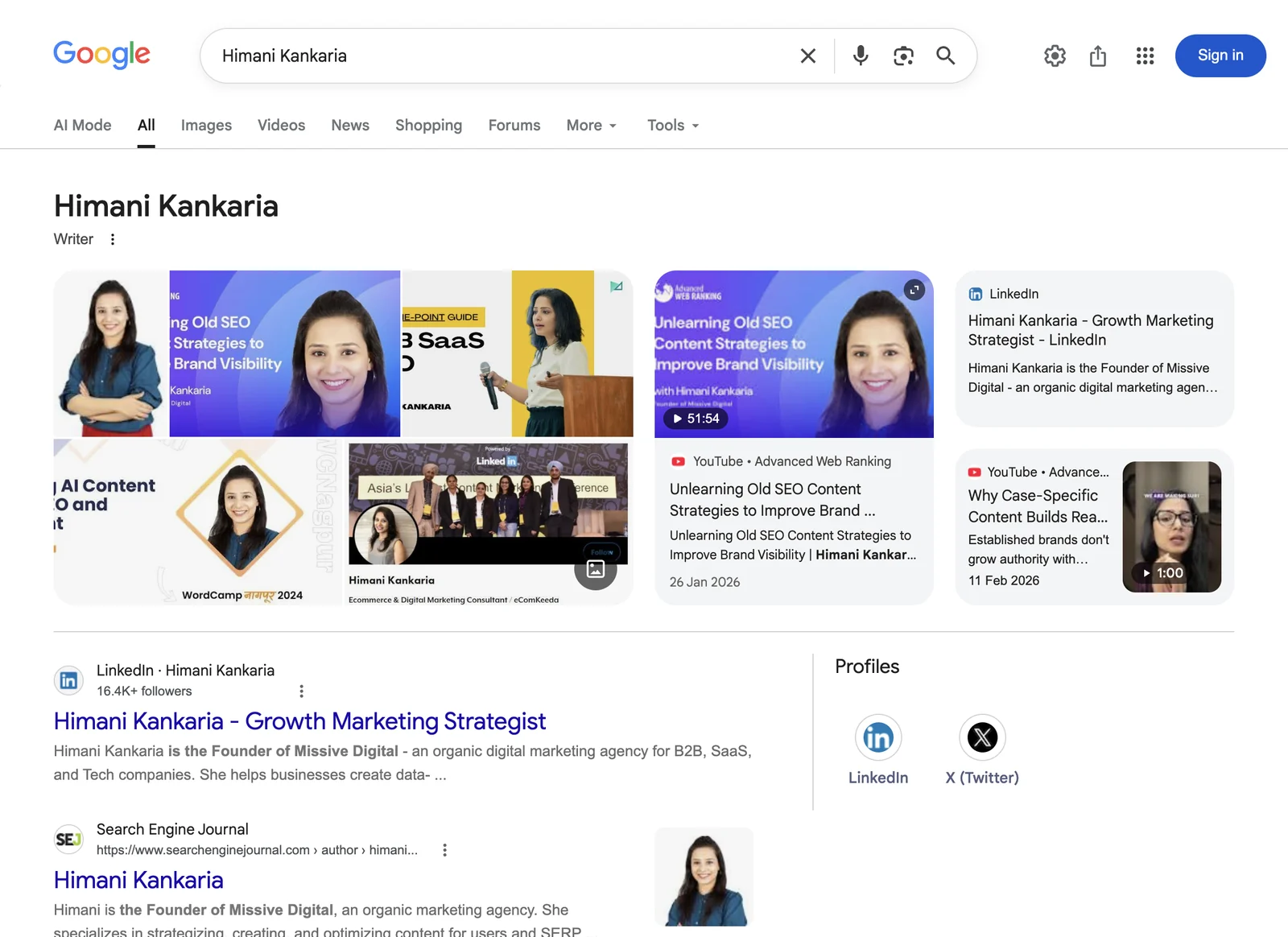The width and height of the screenshot is (1288, 937).
Task: Open three-dot menu for LinkedIn result
Action: (301, 691)
